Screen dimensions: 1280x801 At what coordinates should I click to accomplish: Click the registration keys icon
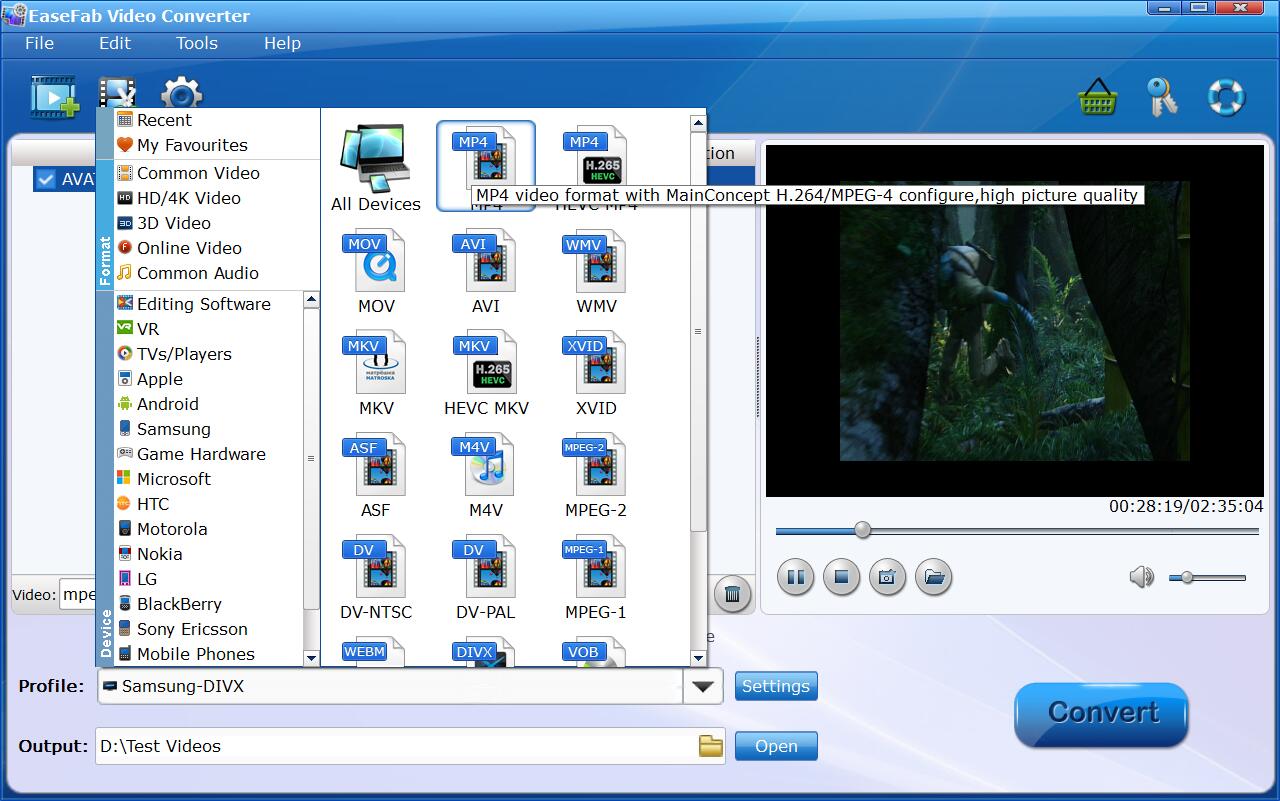point(1161,97)
